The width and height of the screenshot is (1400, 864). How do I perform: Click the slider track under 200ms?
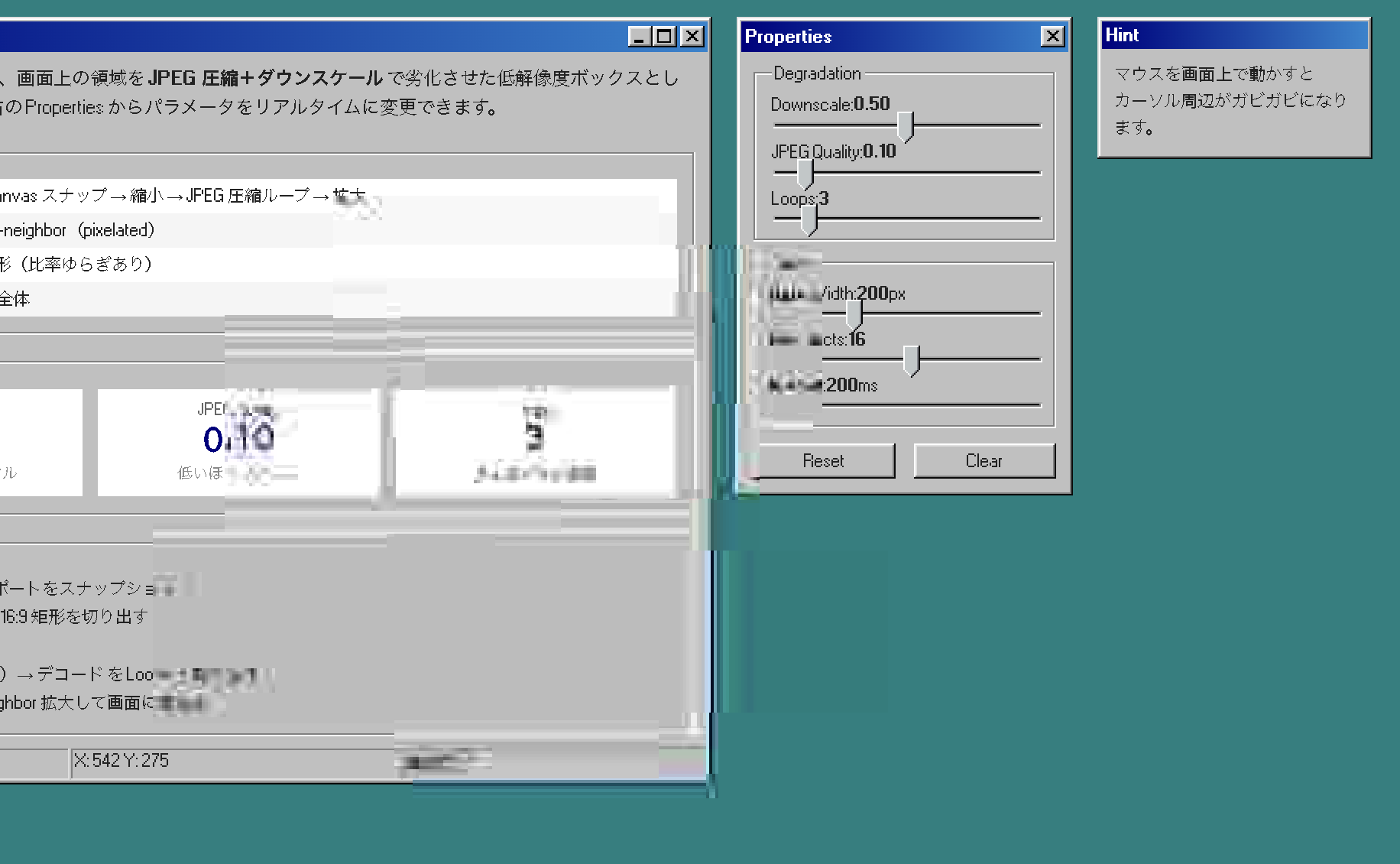[x=931, y=404]
